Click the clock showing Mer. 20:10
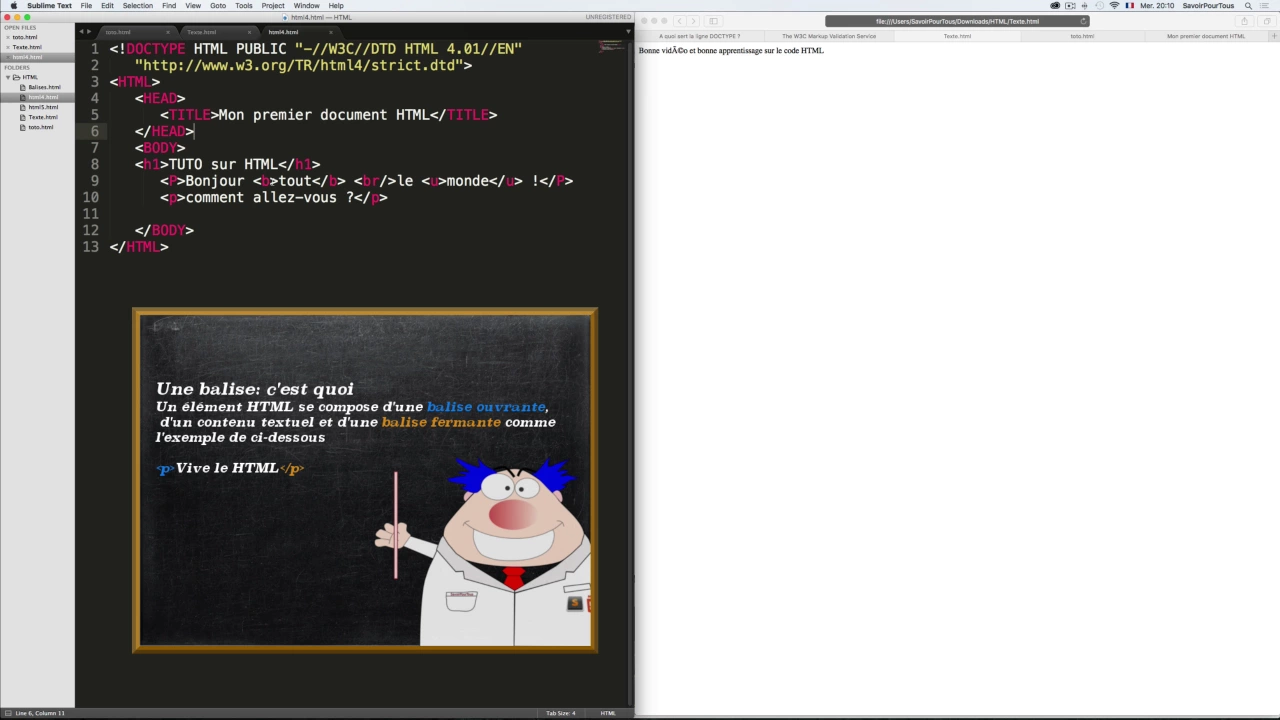The height and width of the screenshot is (720, 1280). pos(1158,6)
